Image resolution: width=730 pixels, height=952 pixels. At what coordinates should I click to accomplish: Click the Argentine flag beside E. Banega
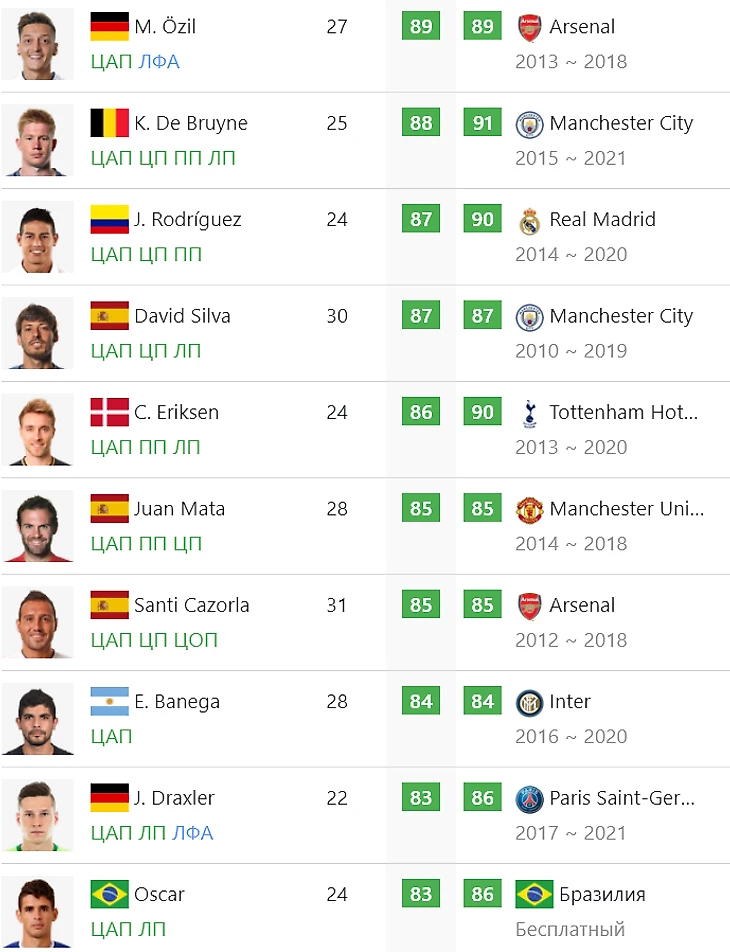tap(109, 701)
